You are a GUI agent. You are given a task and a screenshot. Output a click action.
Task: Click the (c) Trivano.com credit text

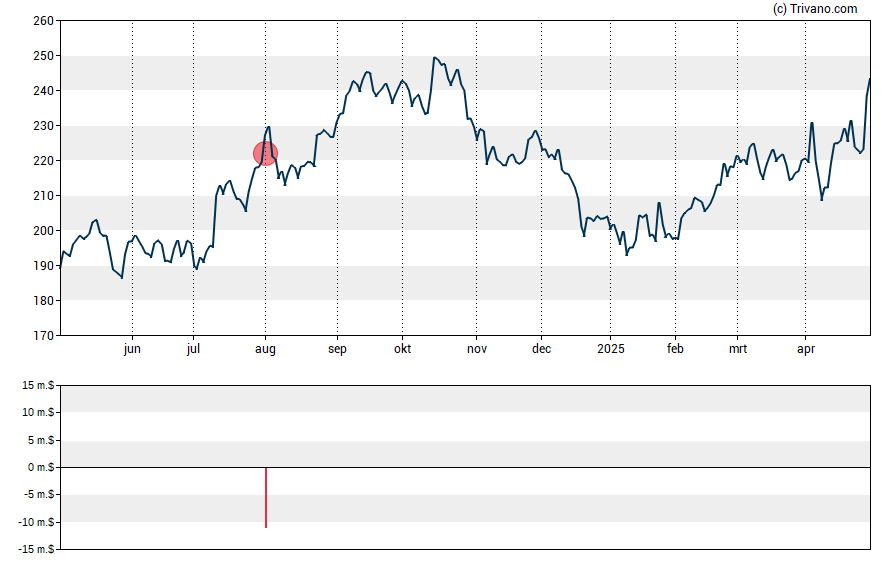[x=814, y=8]
